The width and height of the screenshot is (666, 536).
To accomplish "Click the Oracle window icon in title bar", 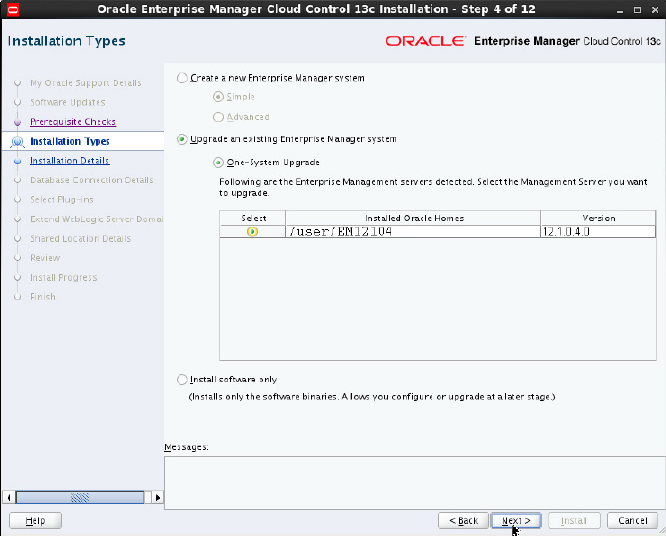I will (x=13, y=9).
